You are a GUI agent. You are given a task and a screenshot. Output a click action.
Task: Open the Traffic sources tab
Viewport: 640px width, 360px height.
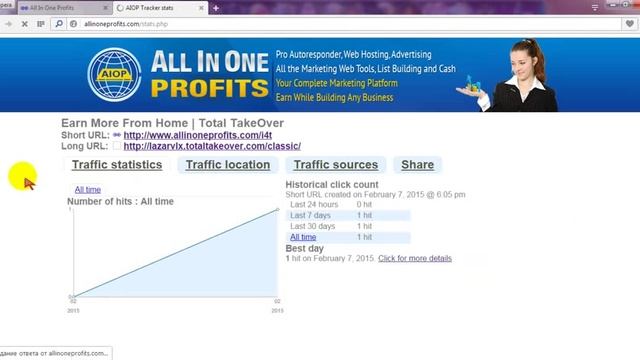[x=336, y=164]
